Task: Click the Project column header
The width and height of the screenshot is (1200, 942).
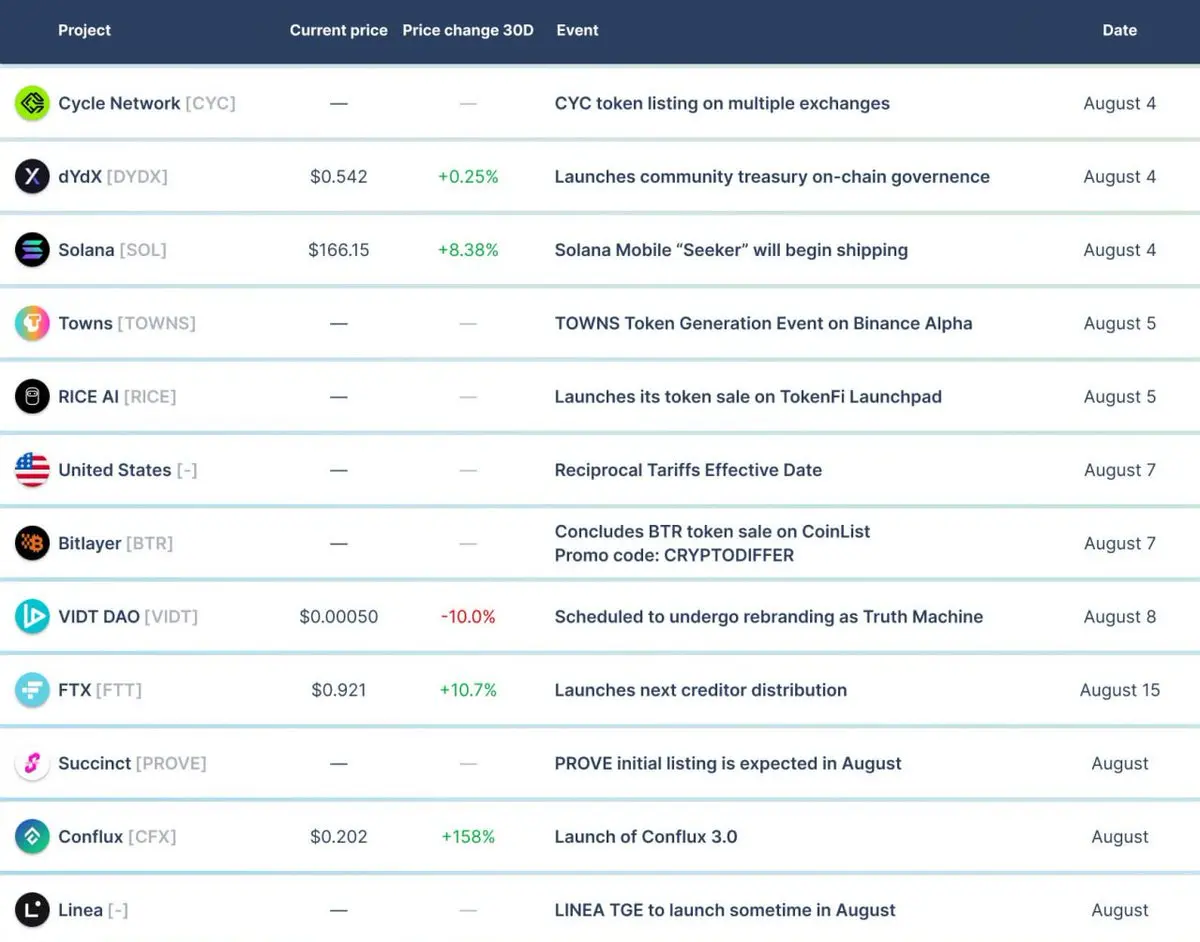Action: 84,30
